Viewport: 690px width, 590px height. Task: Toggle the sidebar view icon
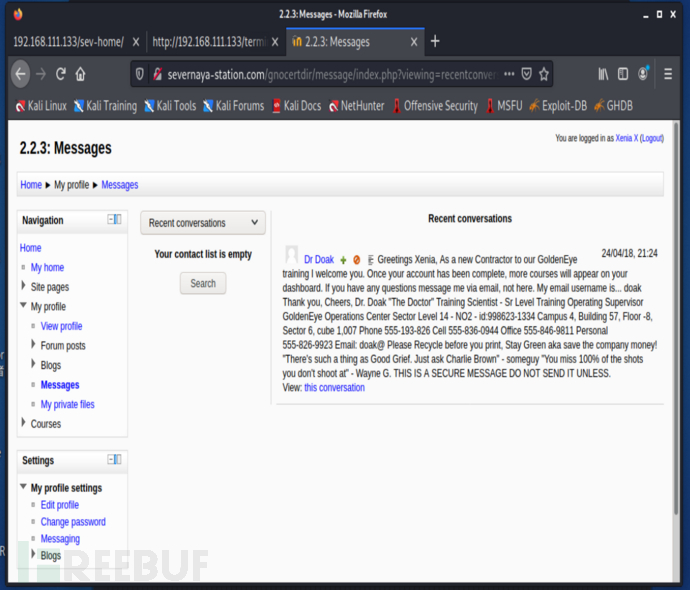623,74
